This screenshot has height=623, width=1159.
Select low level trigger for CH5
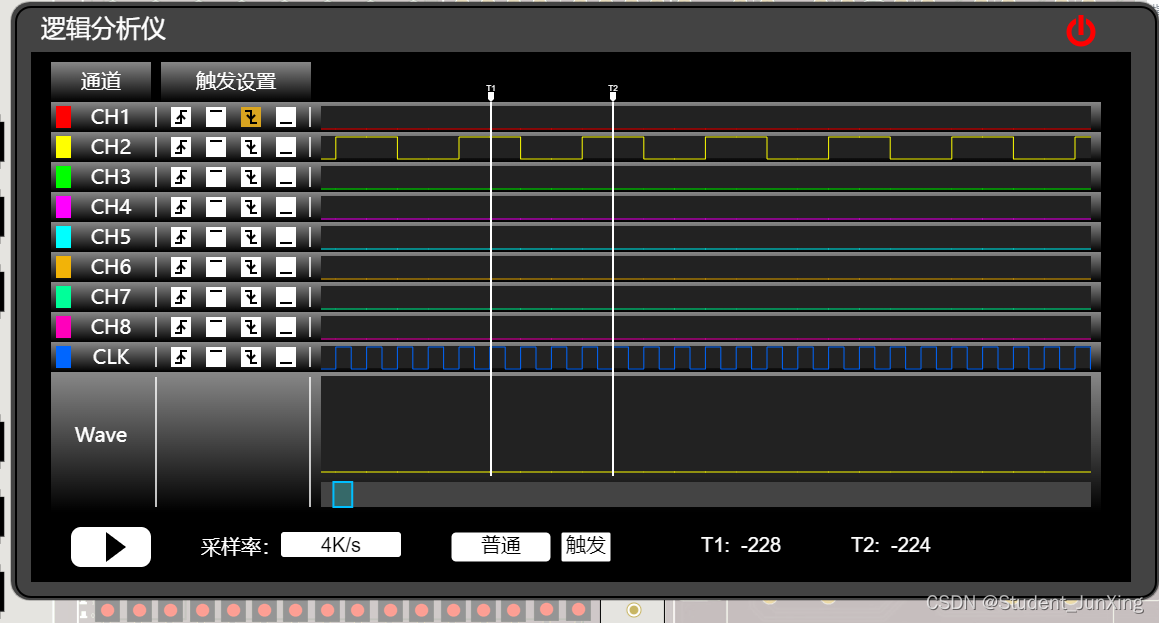286,236
